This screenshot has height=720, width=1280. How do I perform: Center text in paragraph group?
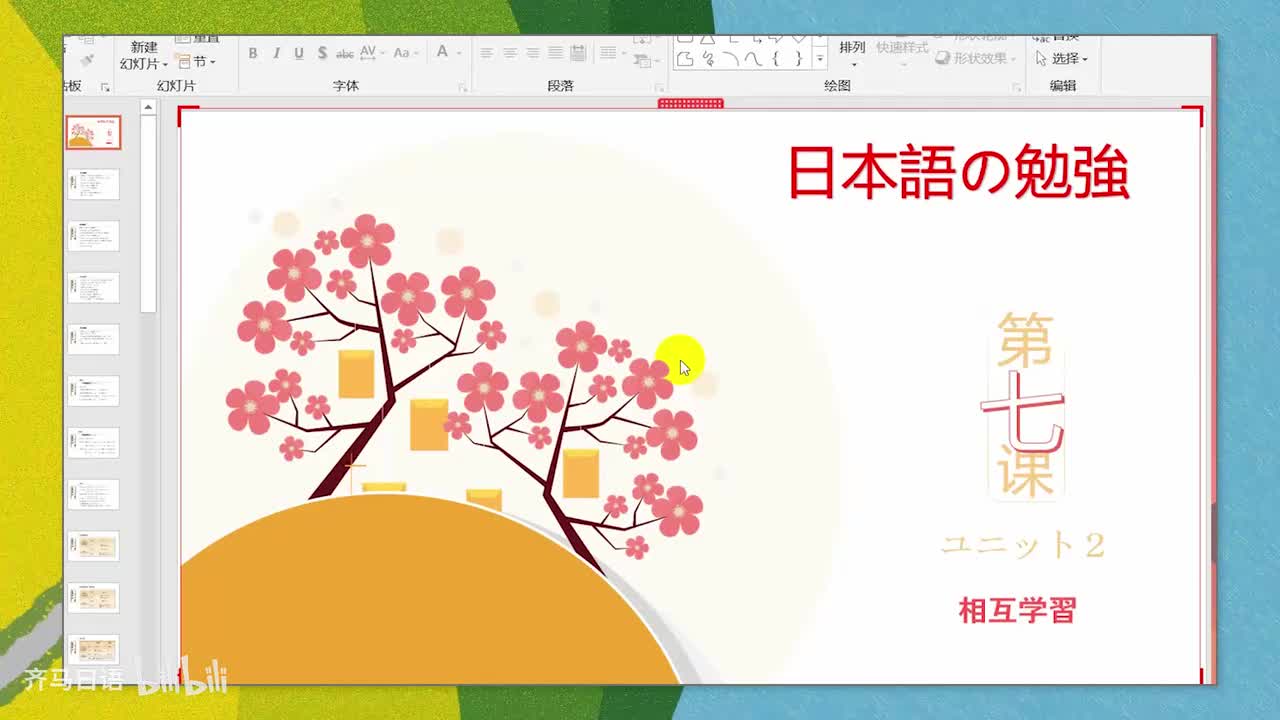[510, 53]
